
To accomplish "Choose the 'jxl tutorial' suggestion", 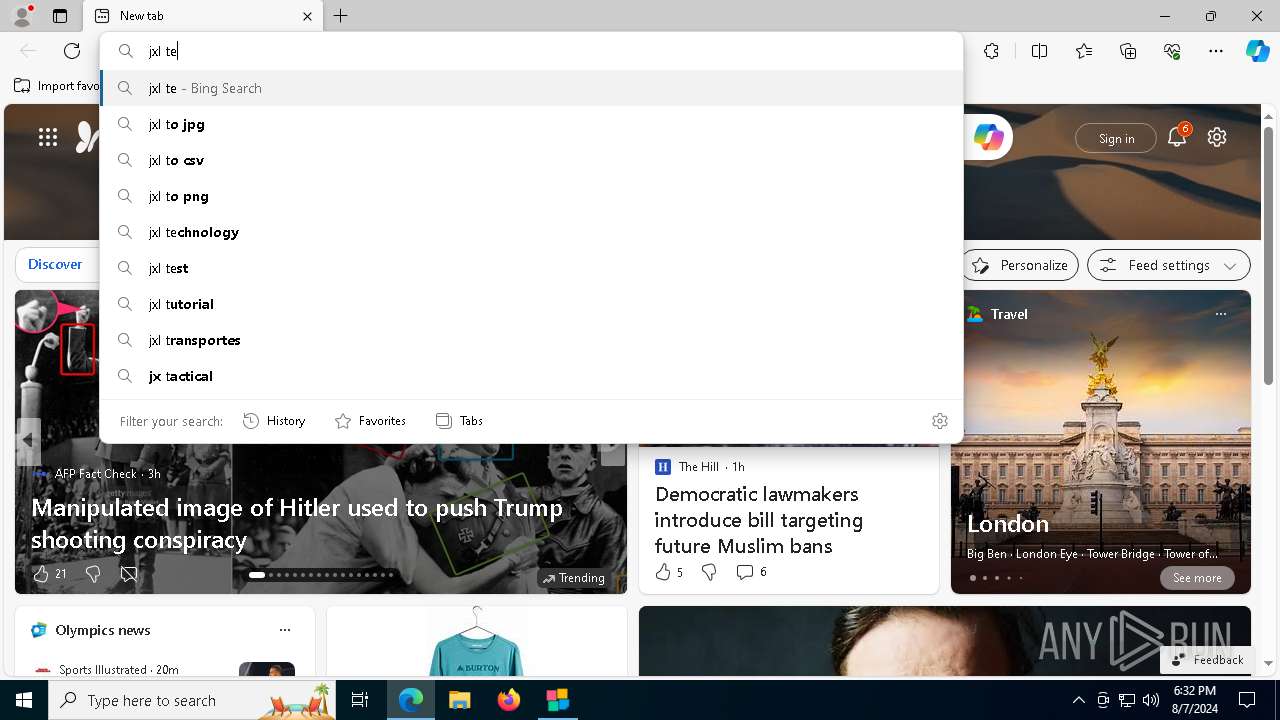I will coord(531,304).
